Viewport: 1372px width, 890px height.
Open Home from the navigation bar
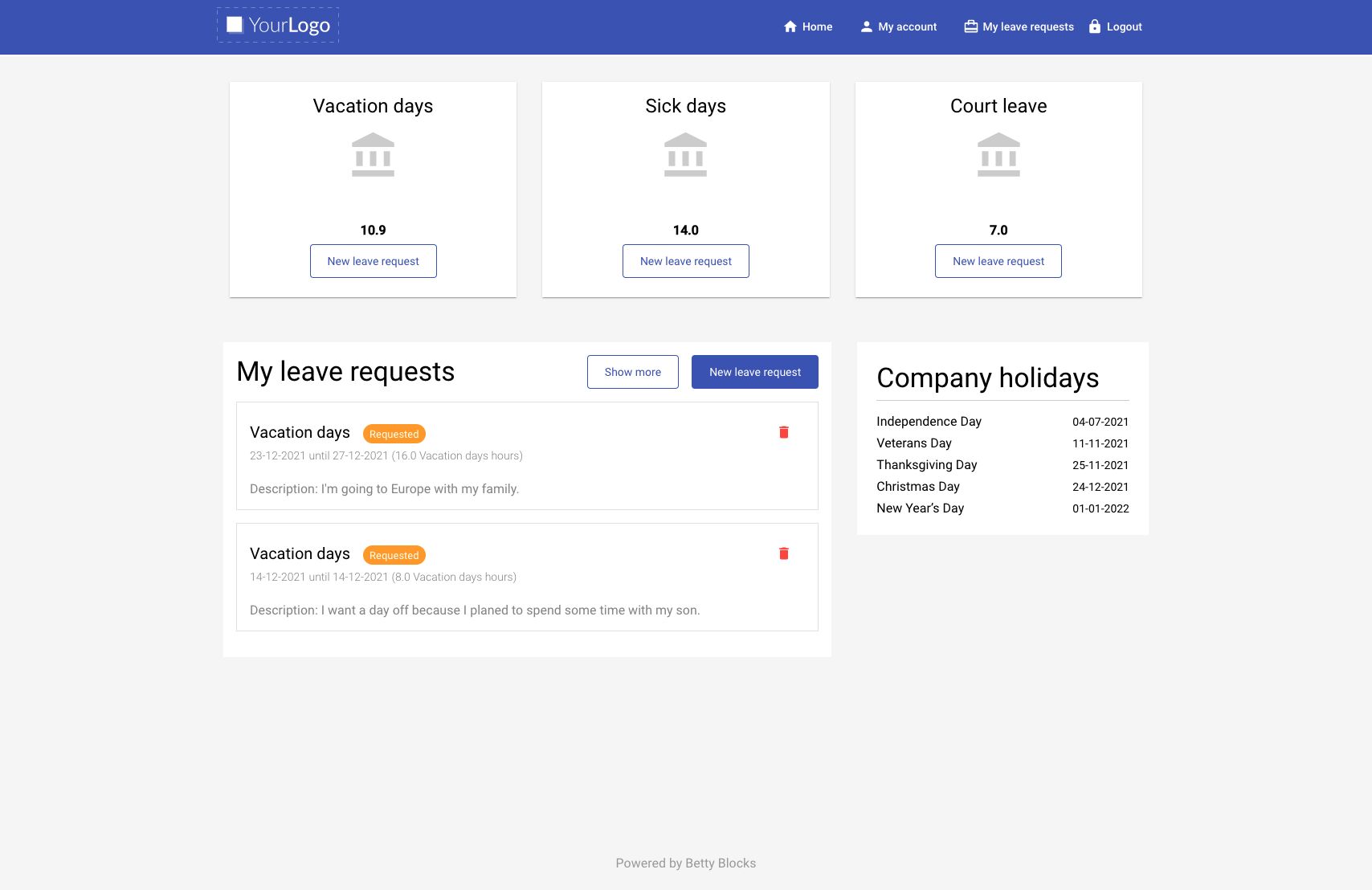[816, 27]
